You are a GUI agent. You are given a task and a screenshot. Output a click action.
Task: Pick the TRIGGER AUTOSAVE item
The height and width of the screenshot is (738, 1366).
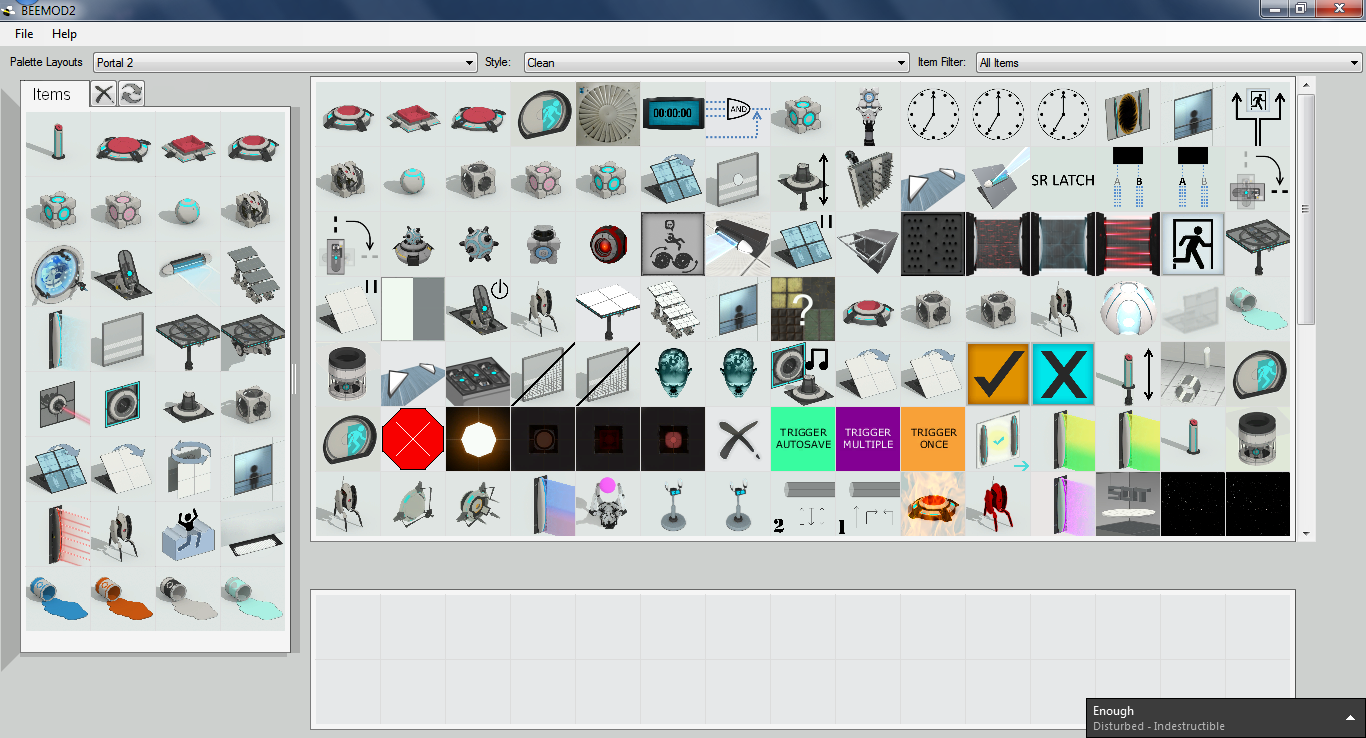[x=803, y=439]
